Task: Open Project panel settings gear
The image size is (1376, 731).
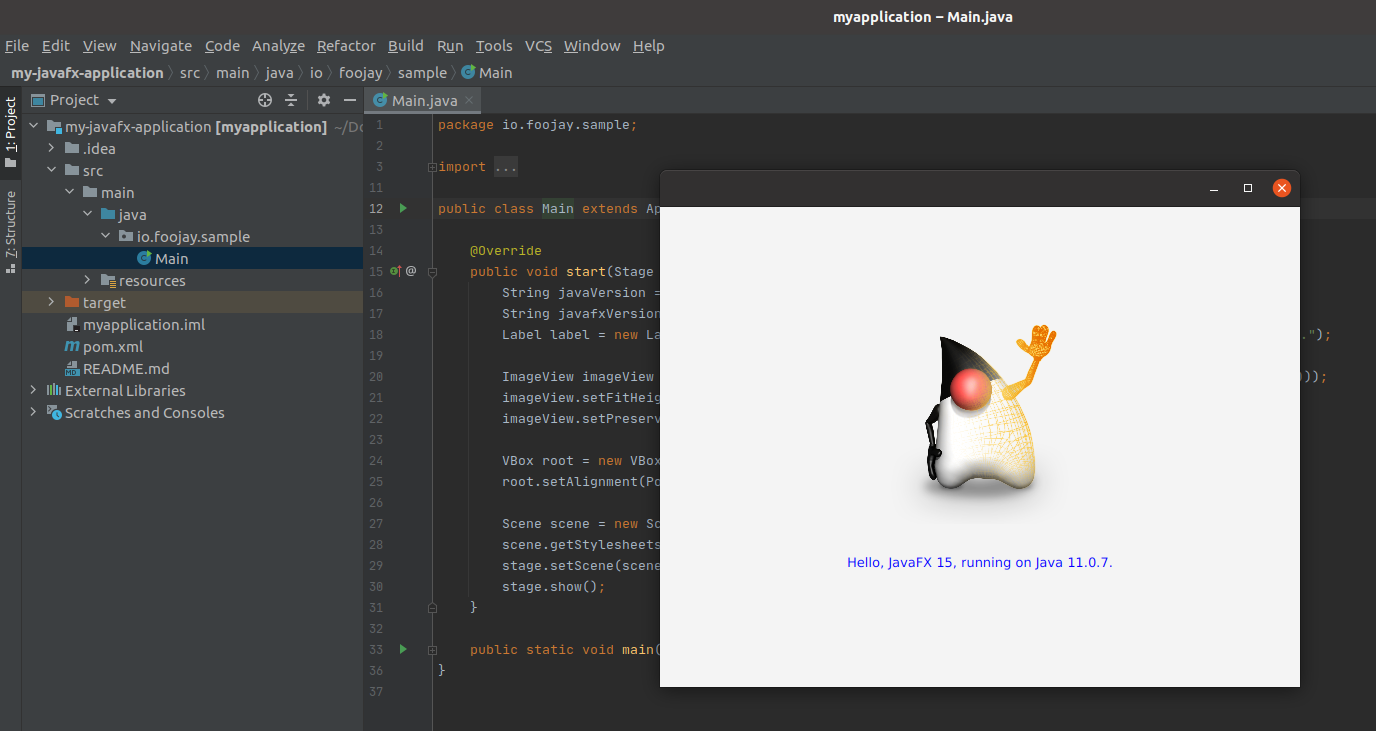Action: coord(323,100)
